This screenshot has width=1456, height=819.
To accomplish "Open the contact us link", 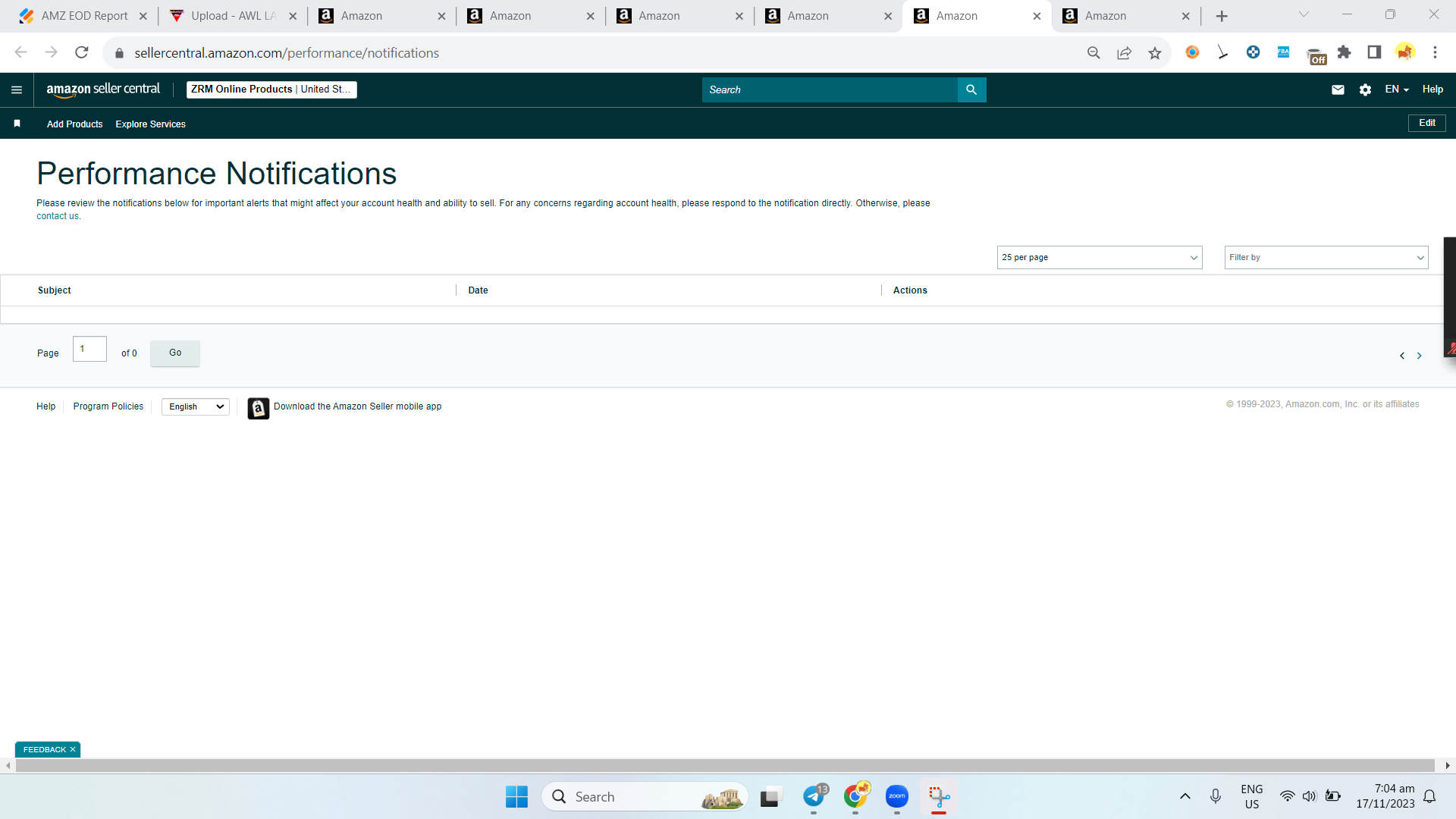I will [x=58, y=216].
